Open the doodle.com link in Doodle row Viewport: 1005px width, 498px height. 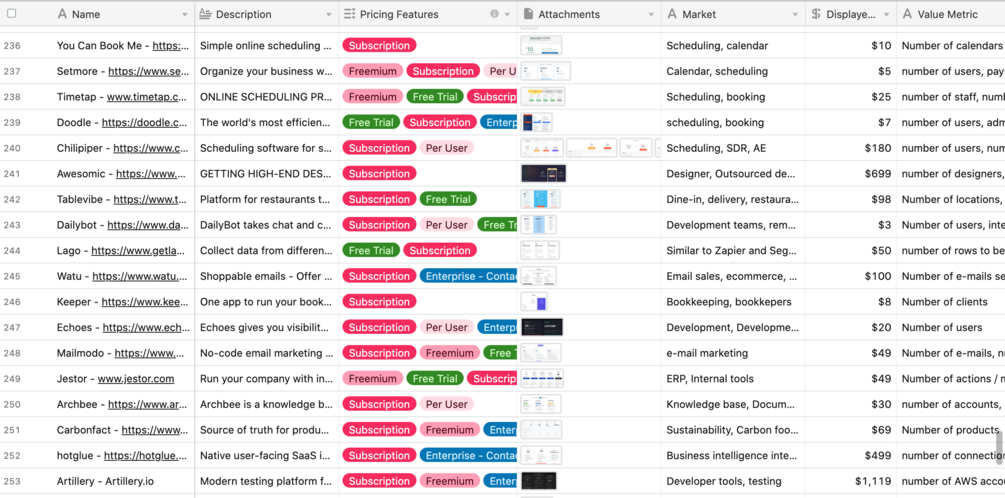point(145,122)
